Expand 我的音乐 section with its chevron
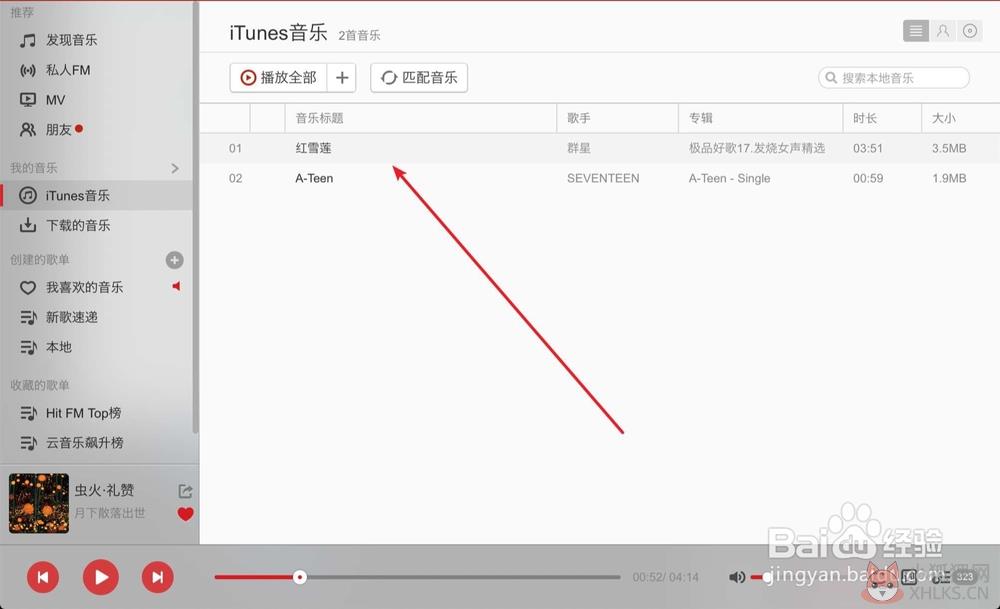The height and width of the screenshot is (609, 1000). [x=175, y=168]
